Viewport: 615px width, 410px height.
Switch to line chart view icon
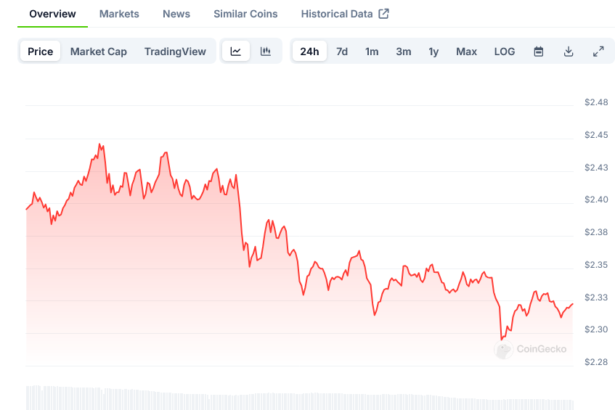235,51
